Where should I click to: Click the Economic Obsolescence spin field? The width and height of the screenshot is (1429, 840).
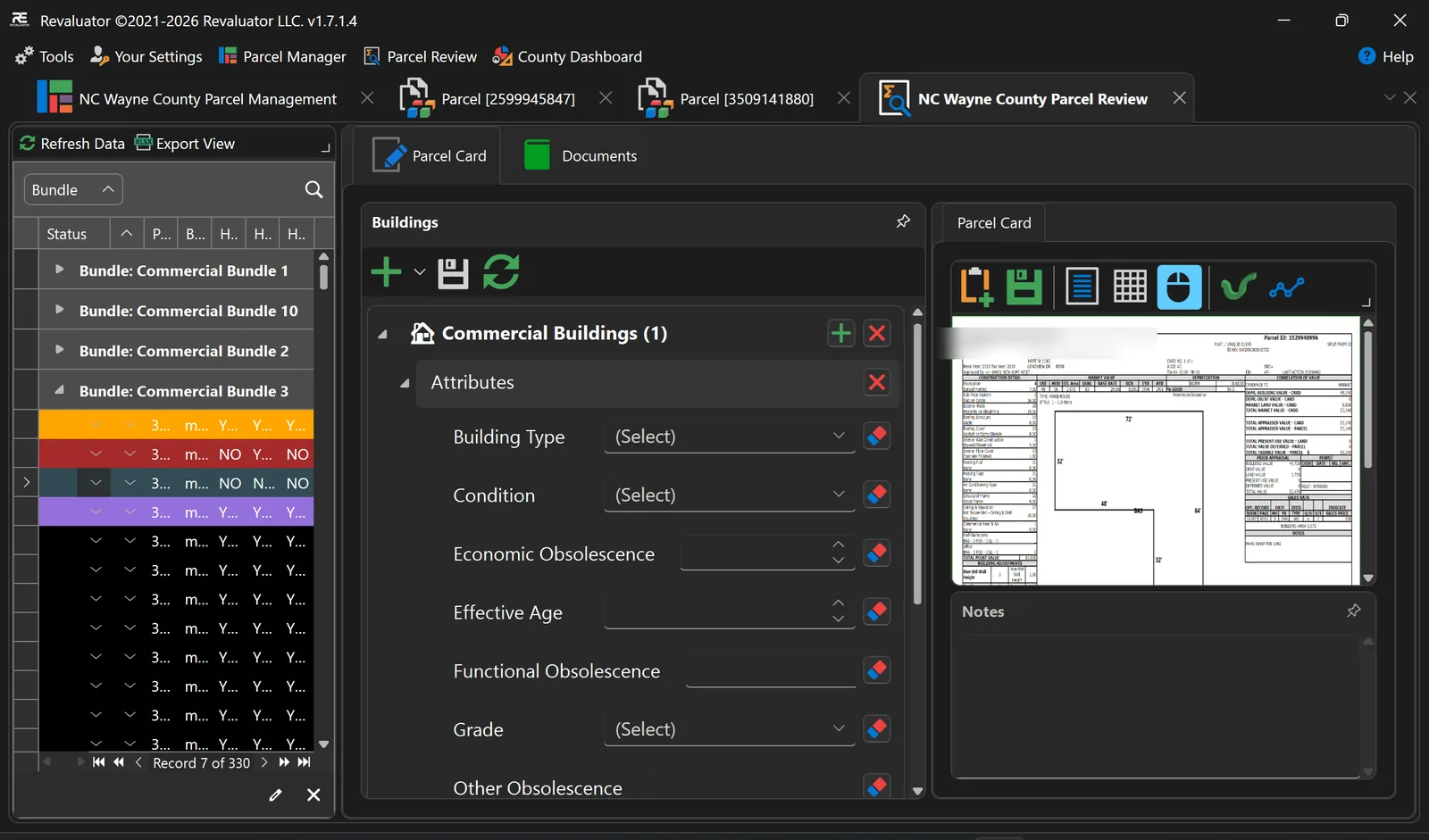coord(767,553)
